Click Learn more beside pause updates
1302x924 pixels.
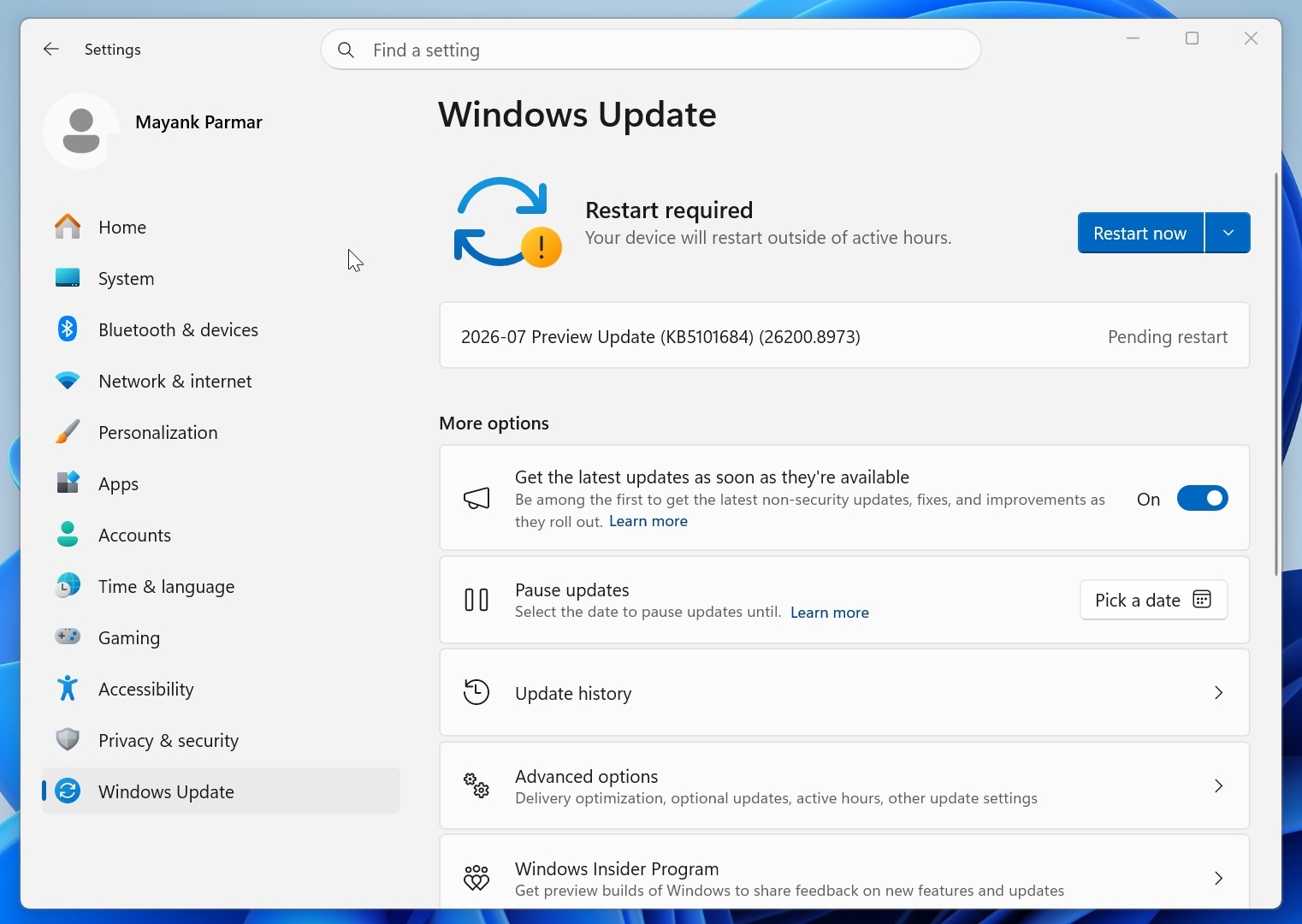(x=830, y=612)
